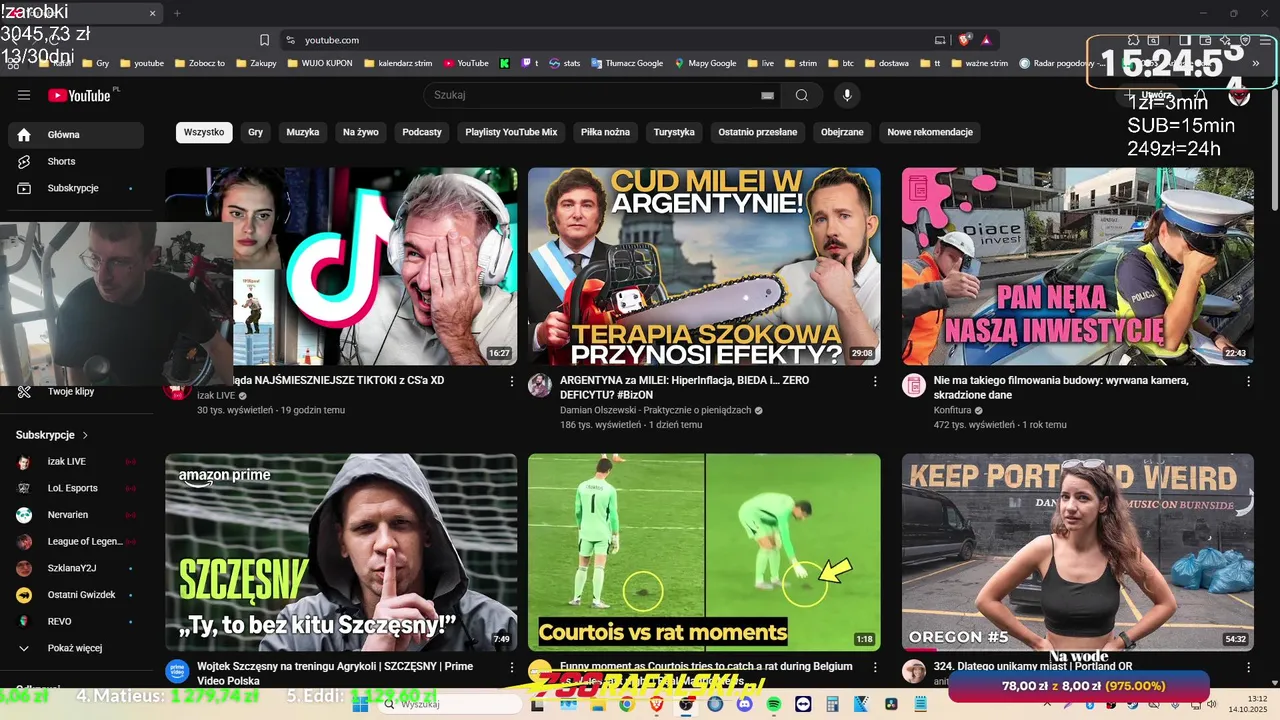Open the Damian Olszewski channel link
1280x720 pixels.
(x=655, y=410)
